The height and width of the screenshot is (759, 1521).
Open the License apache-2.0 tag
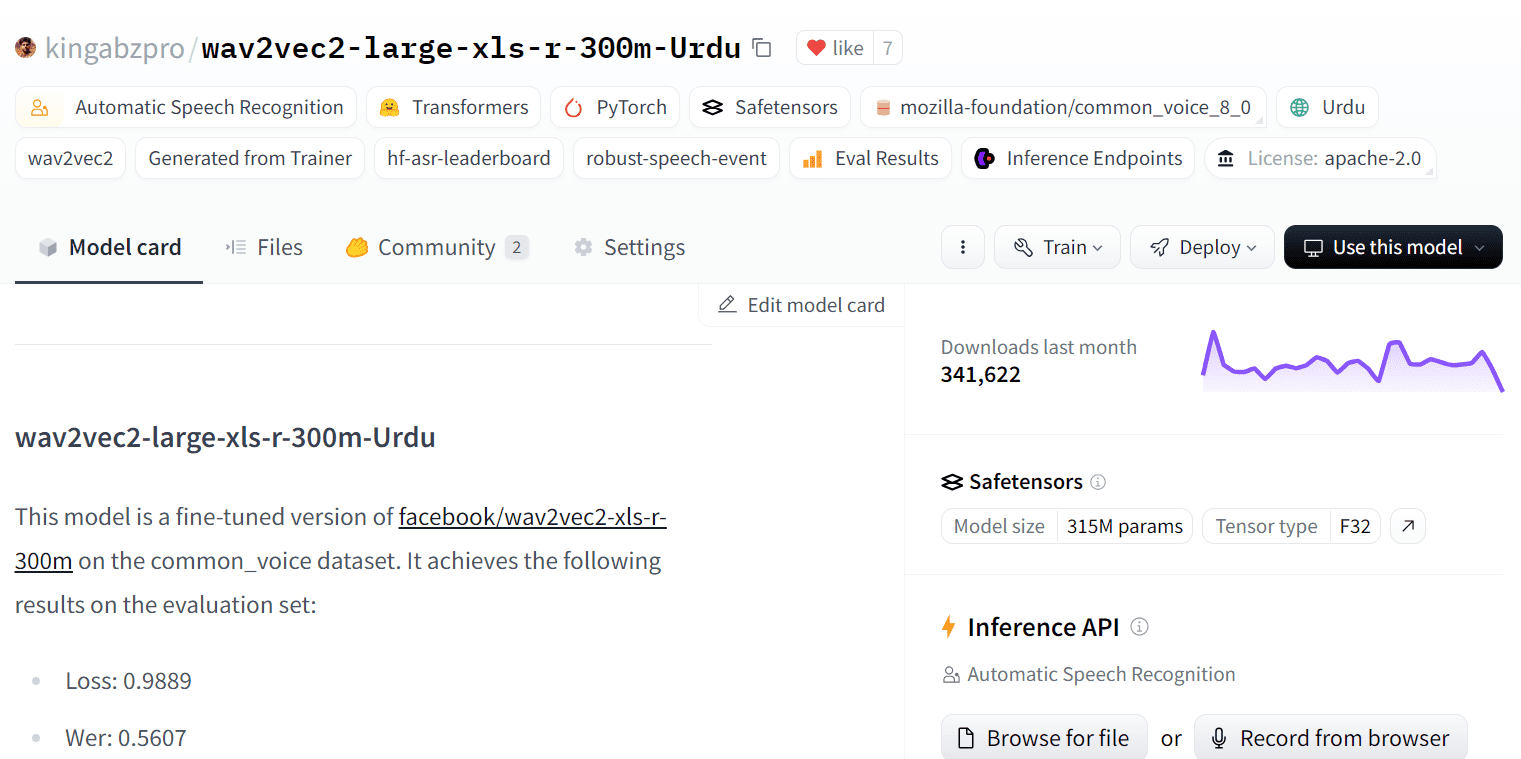pyautogui.click(x=1320, y=158)
